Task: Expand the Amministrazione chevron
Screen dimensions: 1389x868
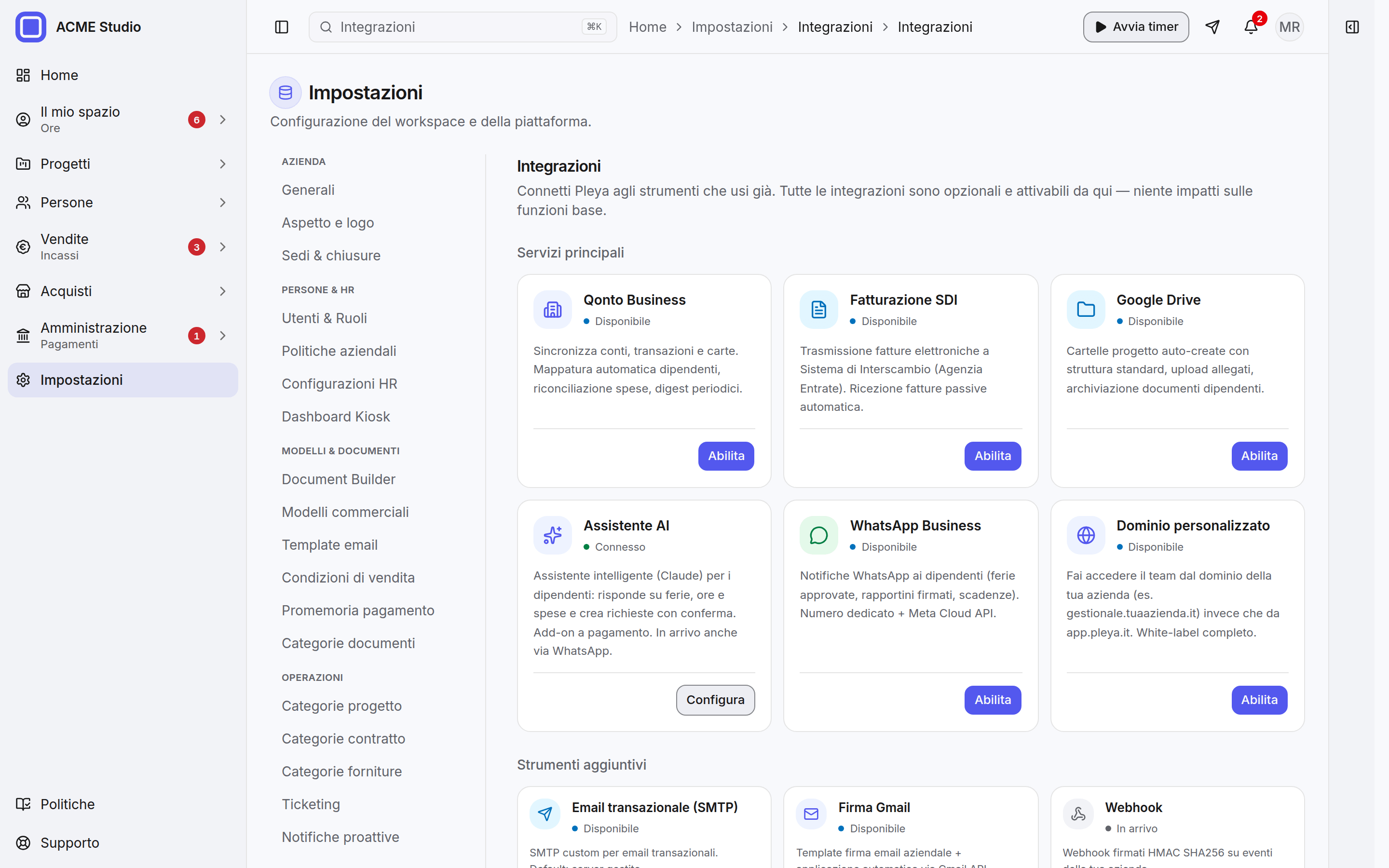Action: tap(223, 335)
